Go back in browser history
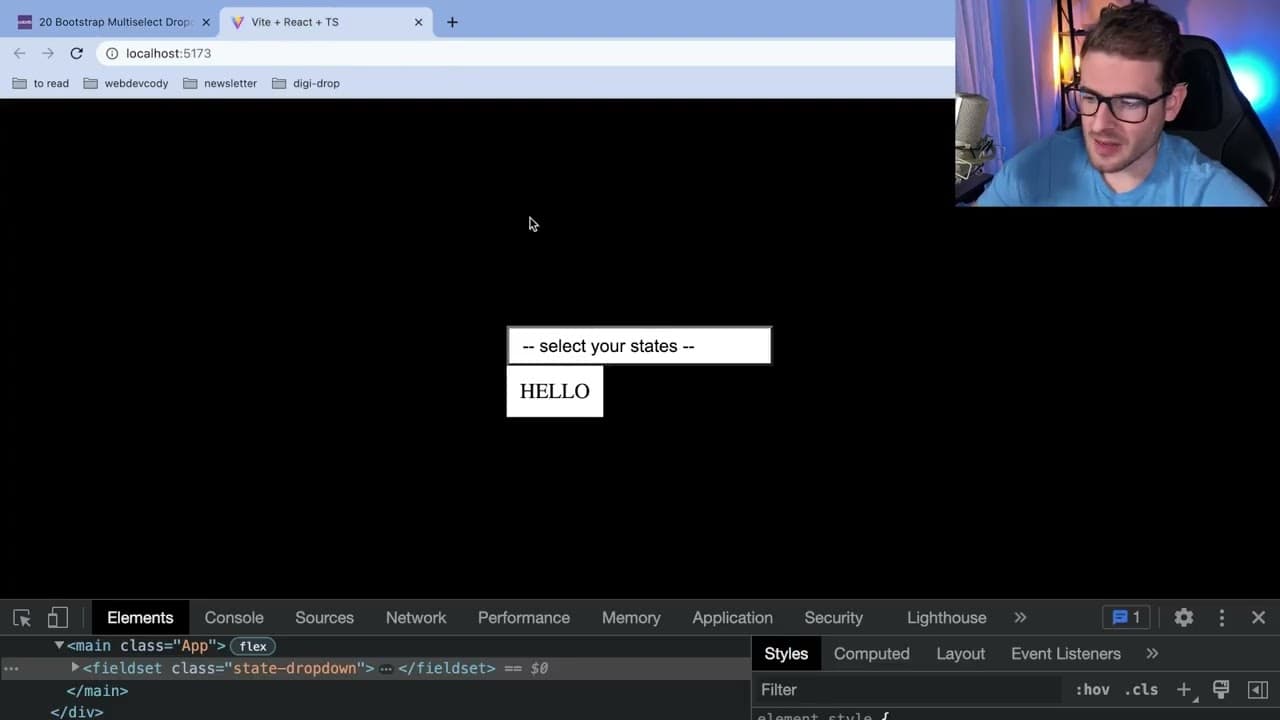This screenshot has height=720, width=1280. (x=20, y=53)
